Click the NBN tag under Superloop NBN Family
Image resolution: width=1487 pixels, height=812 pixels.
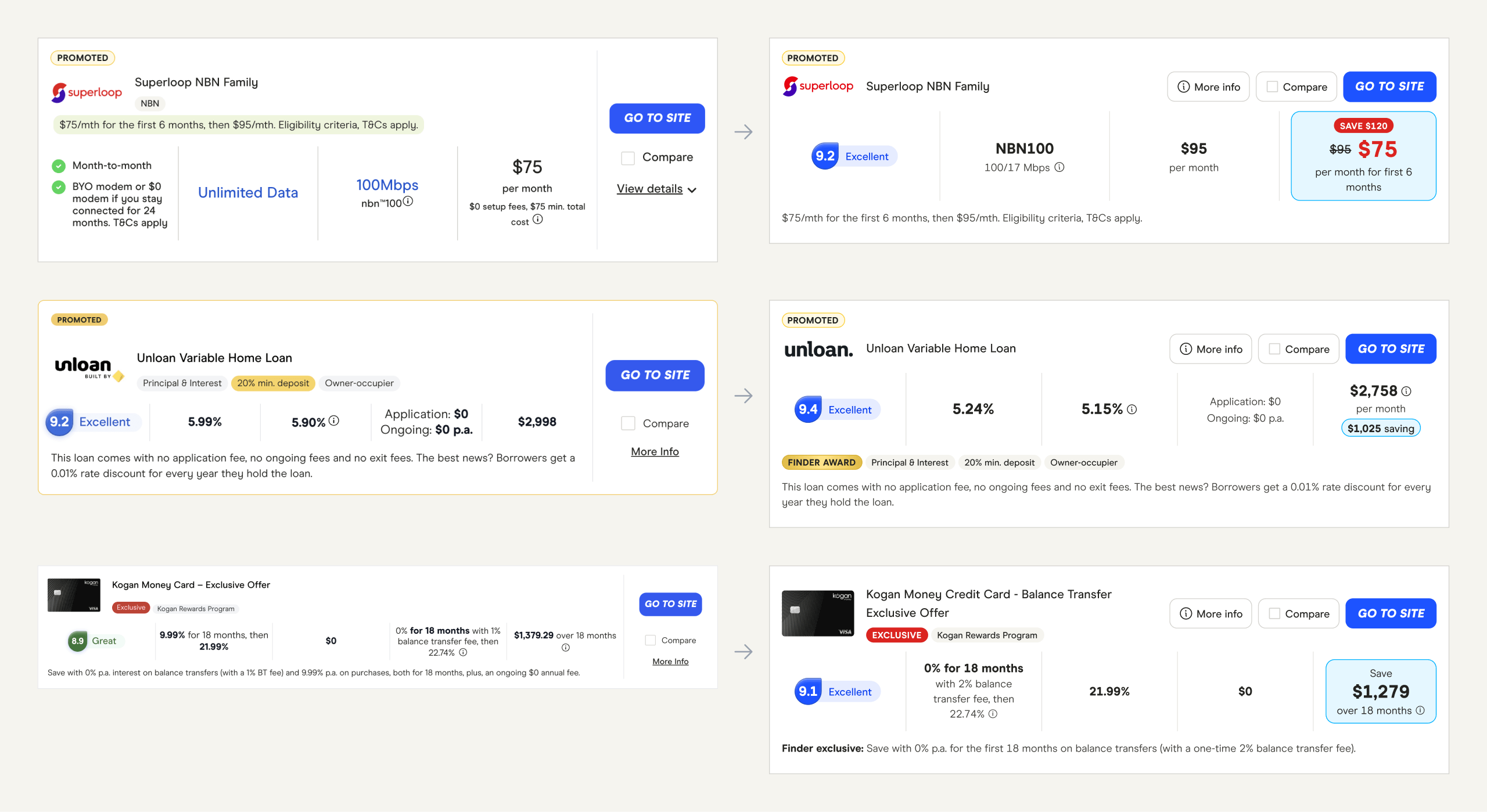(150, 103)
